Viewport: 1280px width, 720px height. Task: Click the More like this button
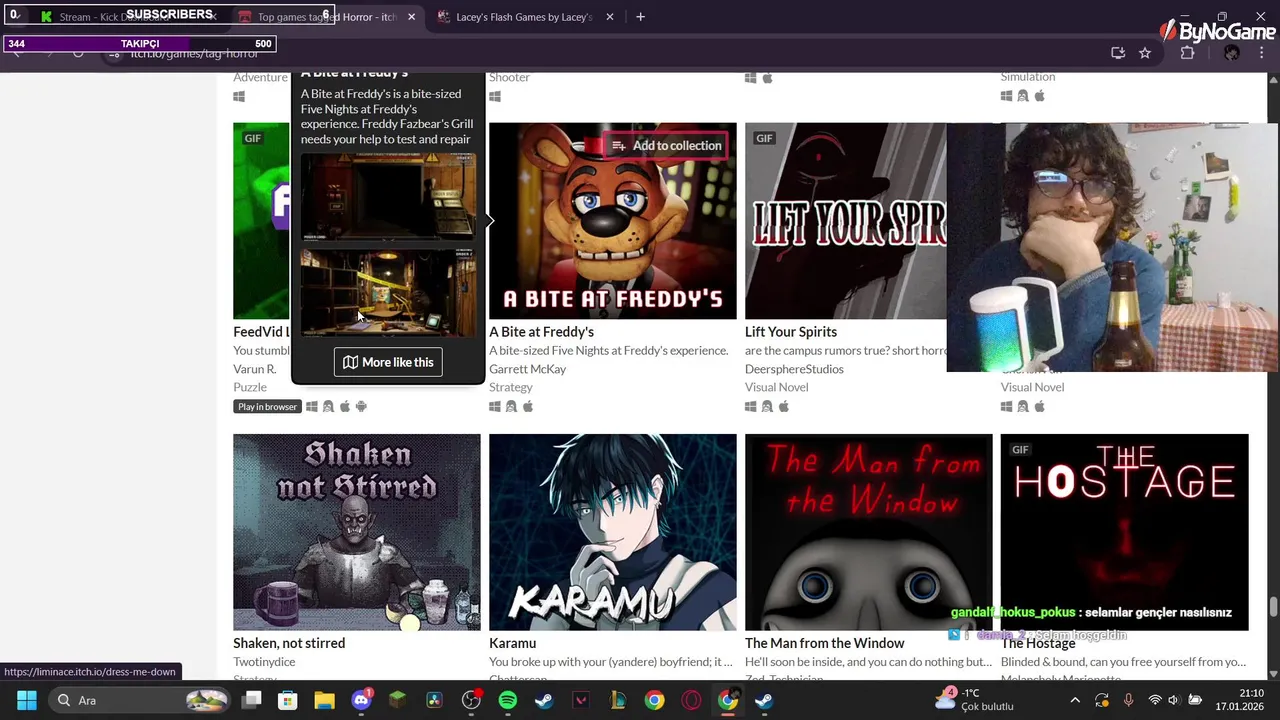pos(388,362)
